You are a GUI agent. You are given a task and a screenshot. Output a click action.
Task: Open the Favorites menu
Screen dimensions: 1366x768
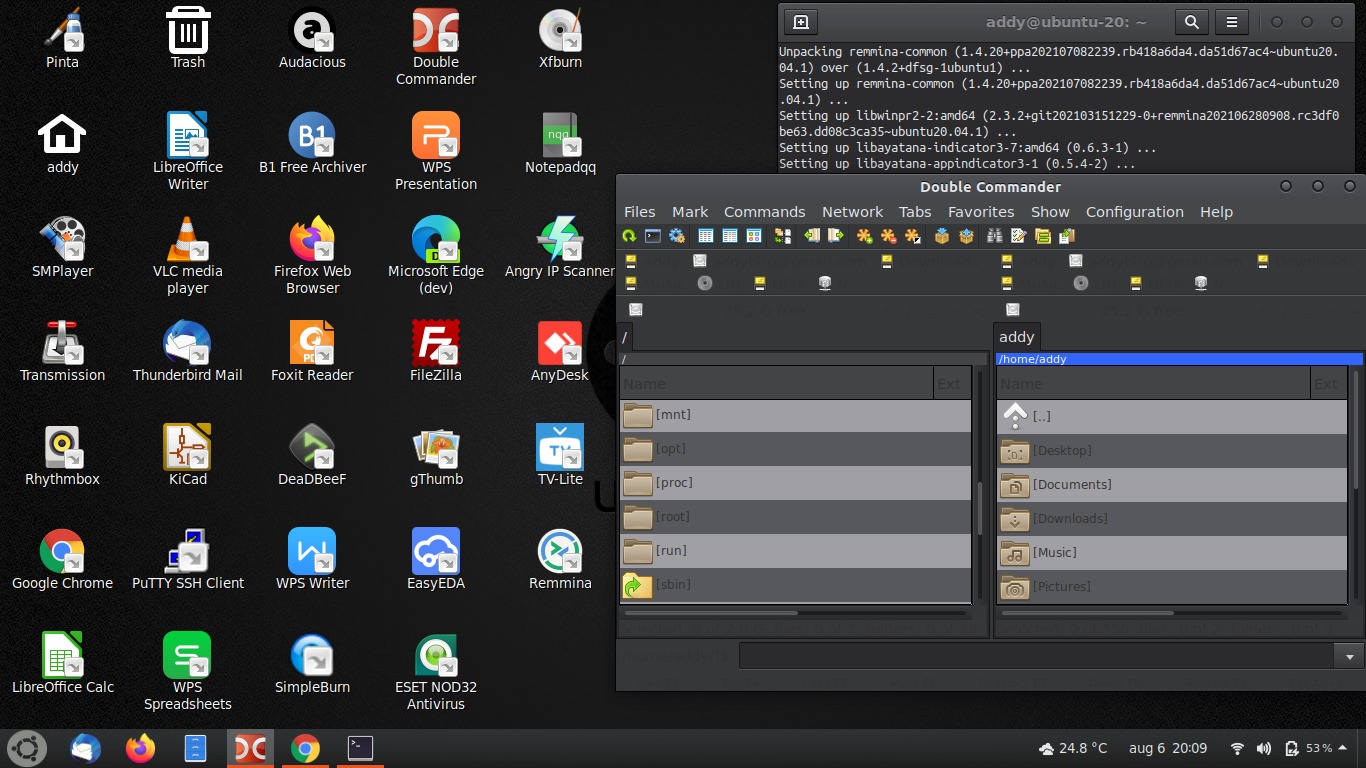coord(981,212)
